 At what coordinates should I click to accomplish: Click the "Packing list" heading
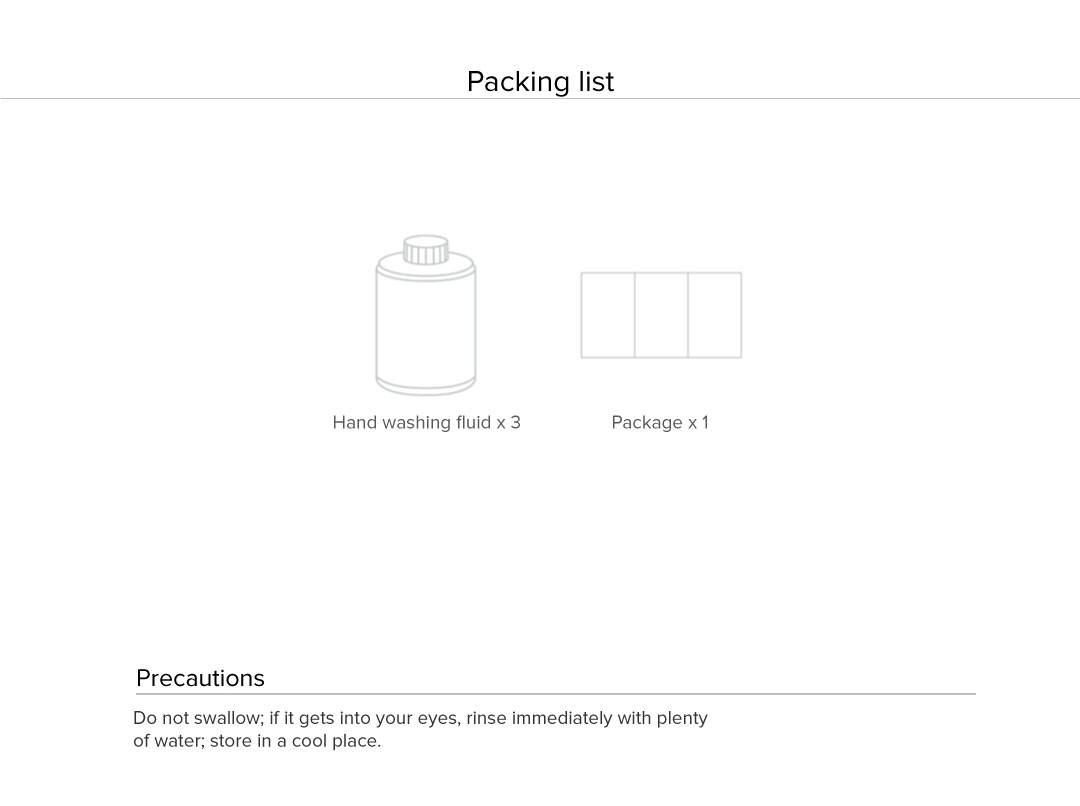pyautogui.click(x=540, y=82)
